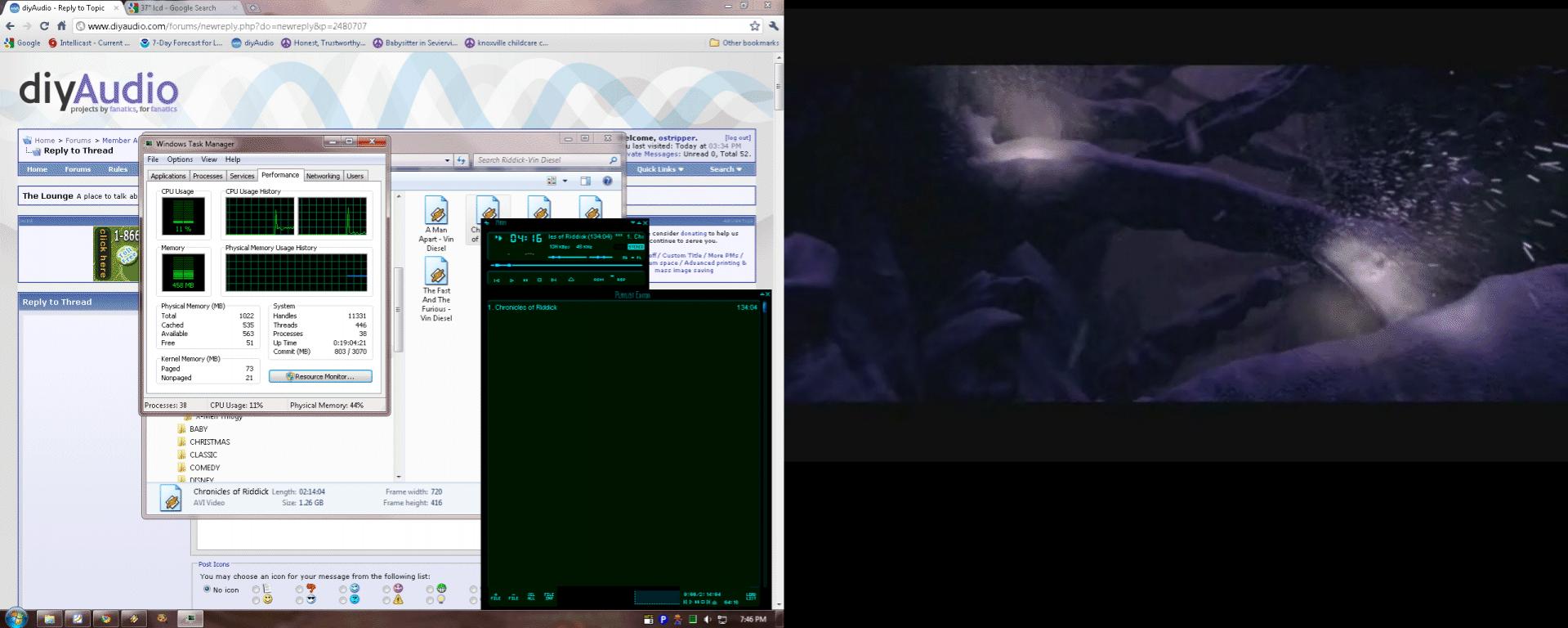Viewport: 1568px width, 628px height.
Task: Bookmark page with star icon
Action: point(754,26)
